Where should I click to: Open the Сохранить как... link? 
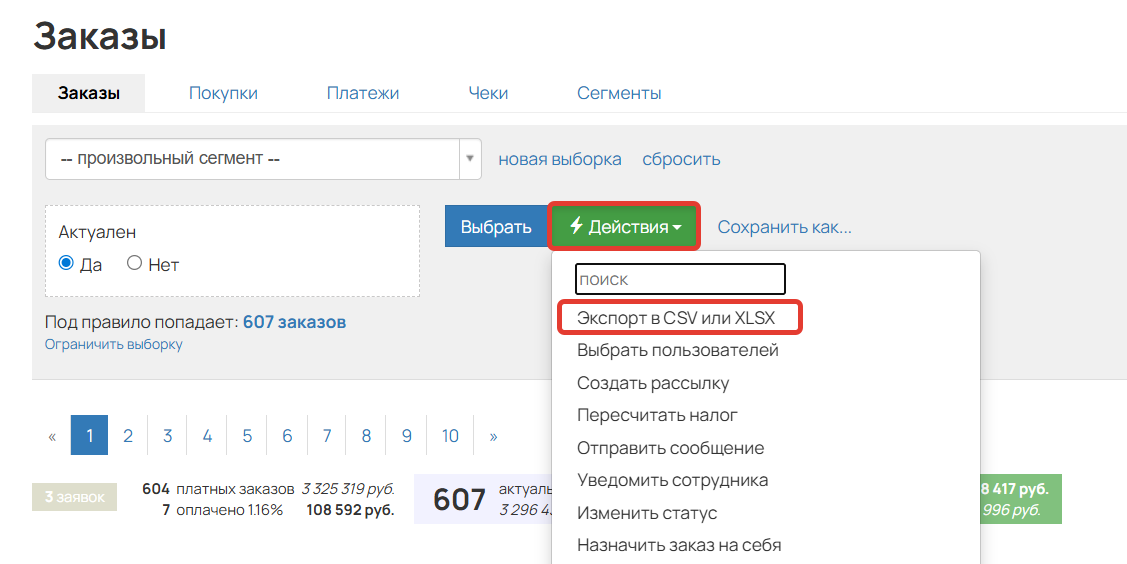point(784,227)
